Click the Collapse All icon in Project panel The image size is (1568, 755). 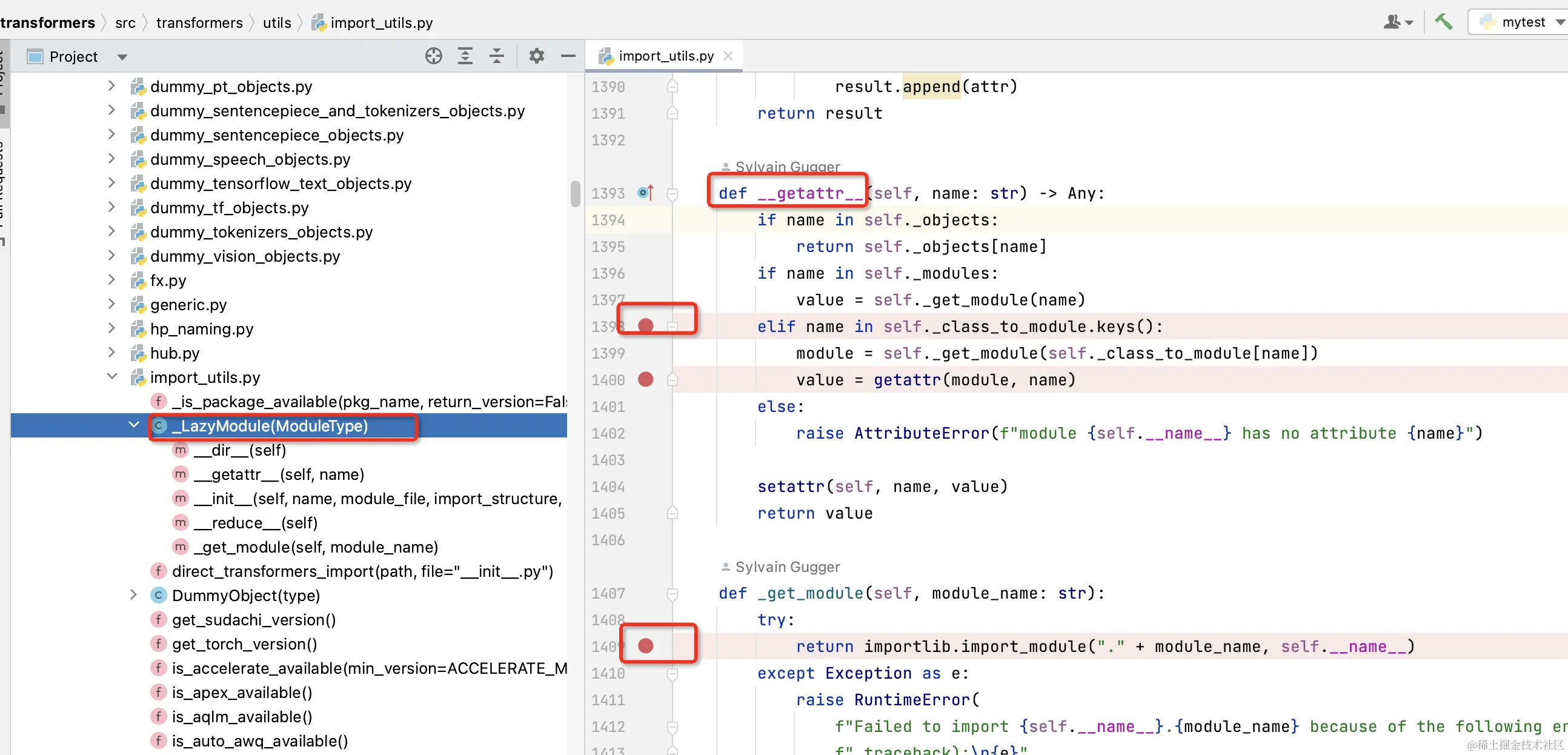click(x=497, y=56)
